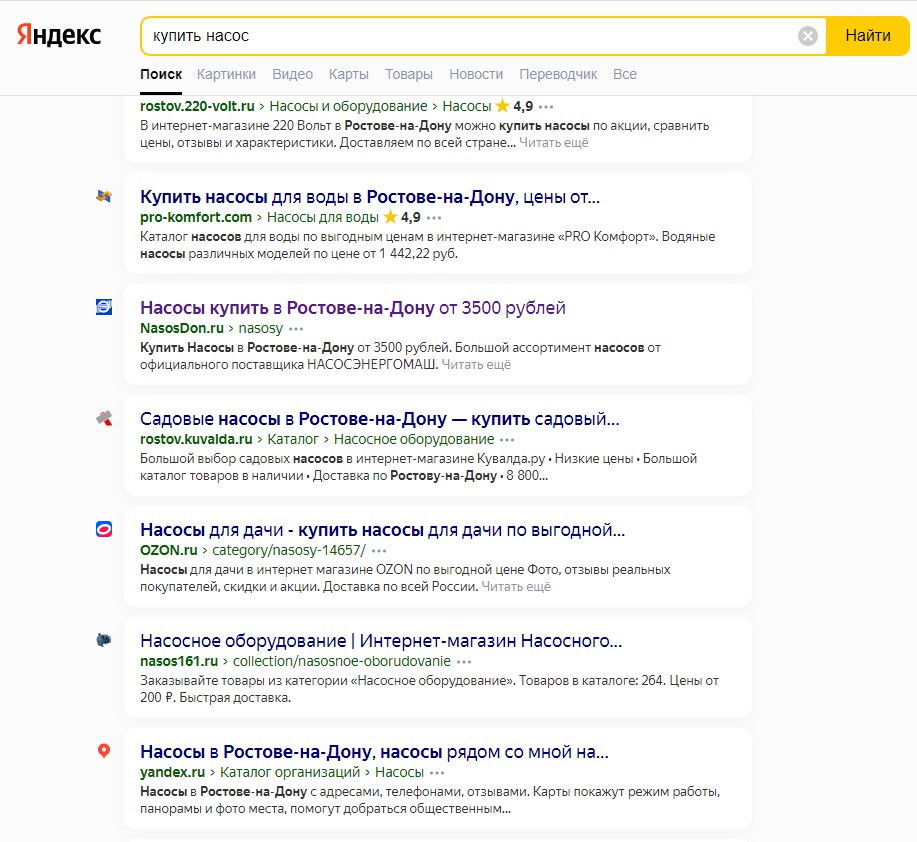Open the Товары tab
This screenshot has width=917, height=842.
[x=409, y=74]
